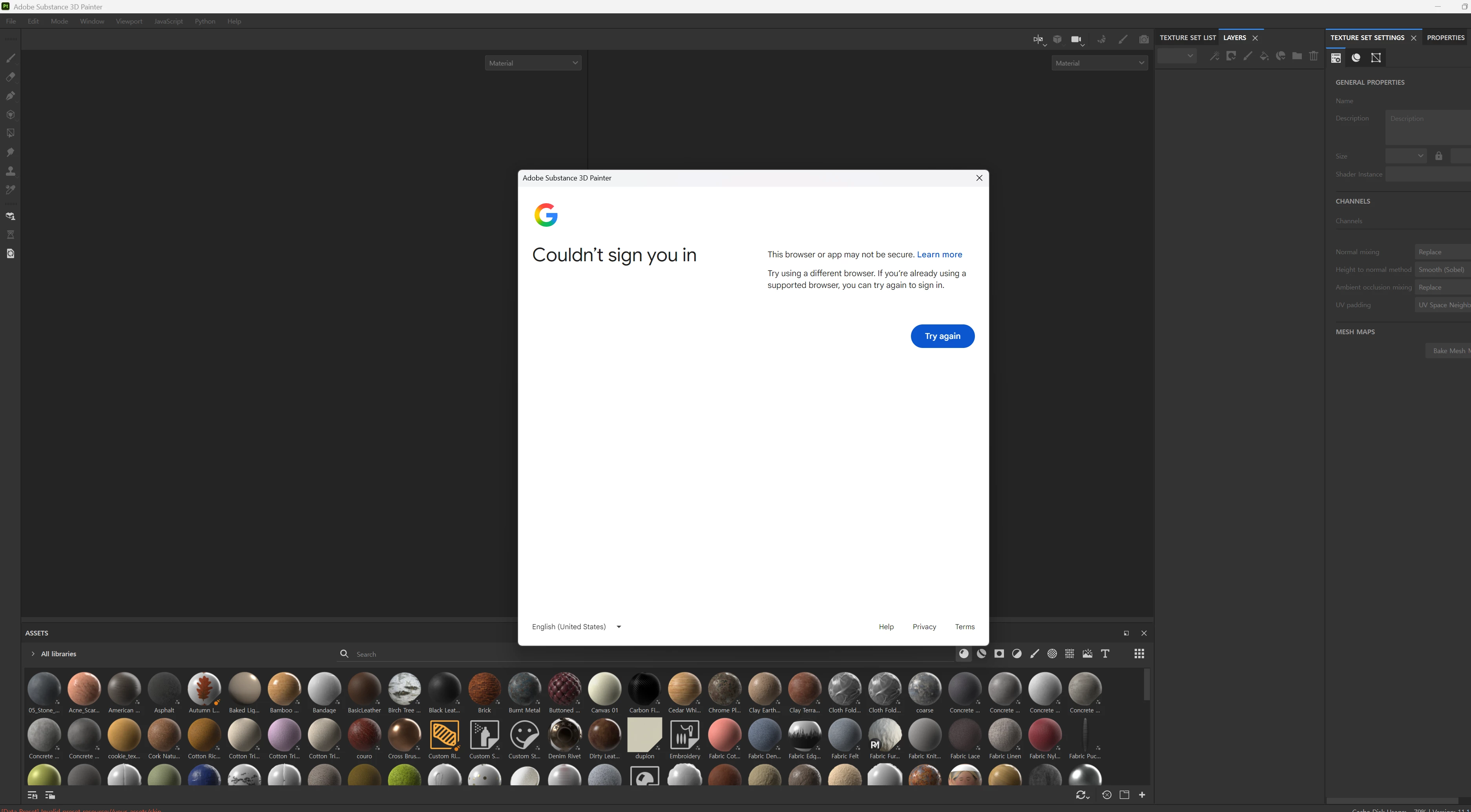This screenshot has height=812, width=1471.
Task: Delete layer with trash icon
Action: point(1314,56)
